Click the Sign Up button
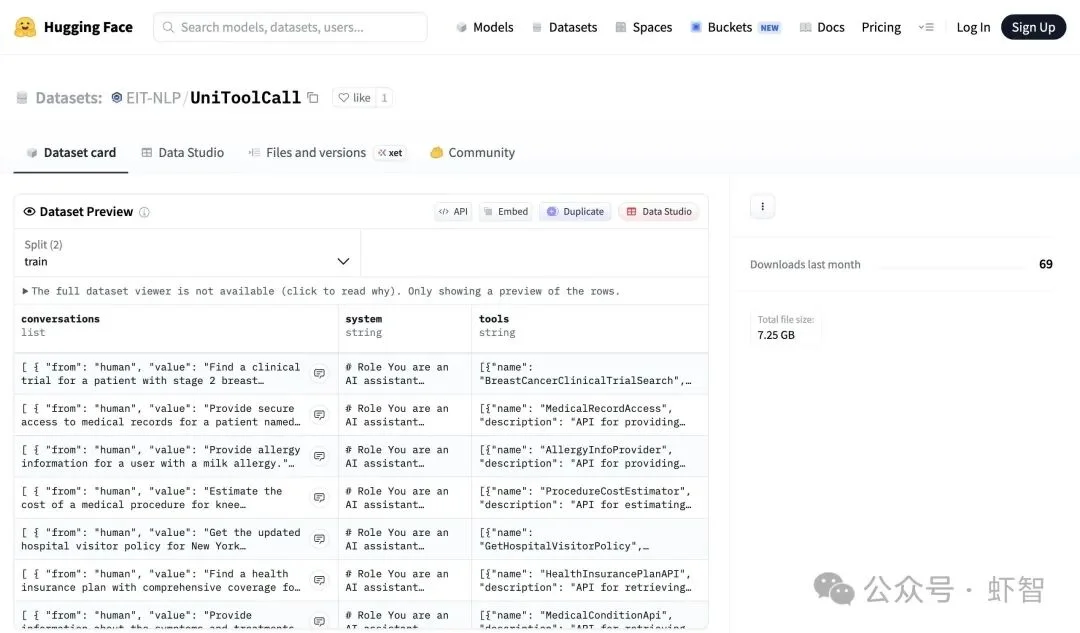The image size is (1080, 633). click(1033, 27)
